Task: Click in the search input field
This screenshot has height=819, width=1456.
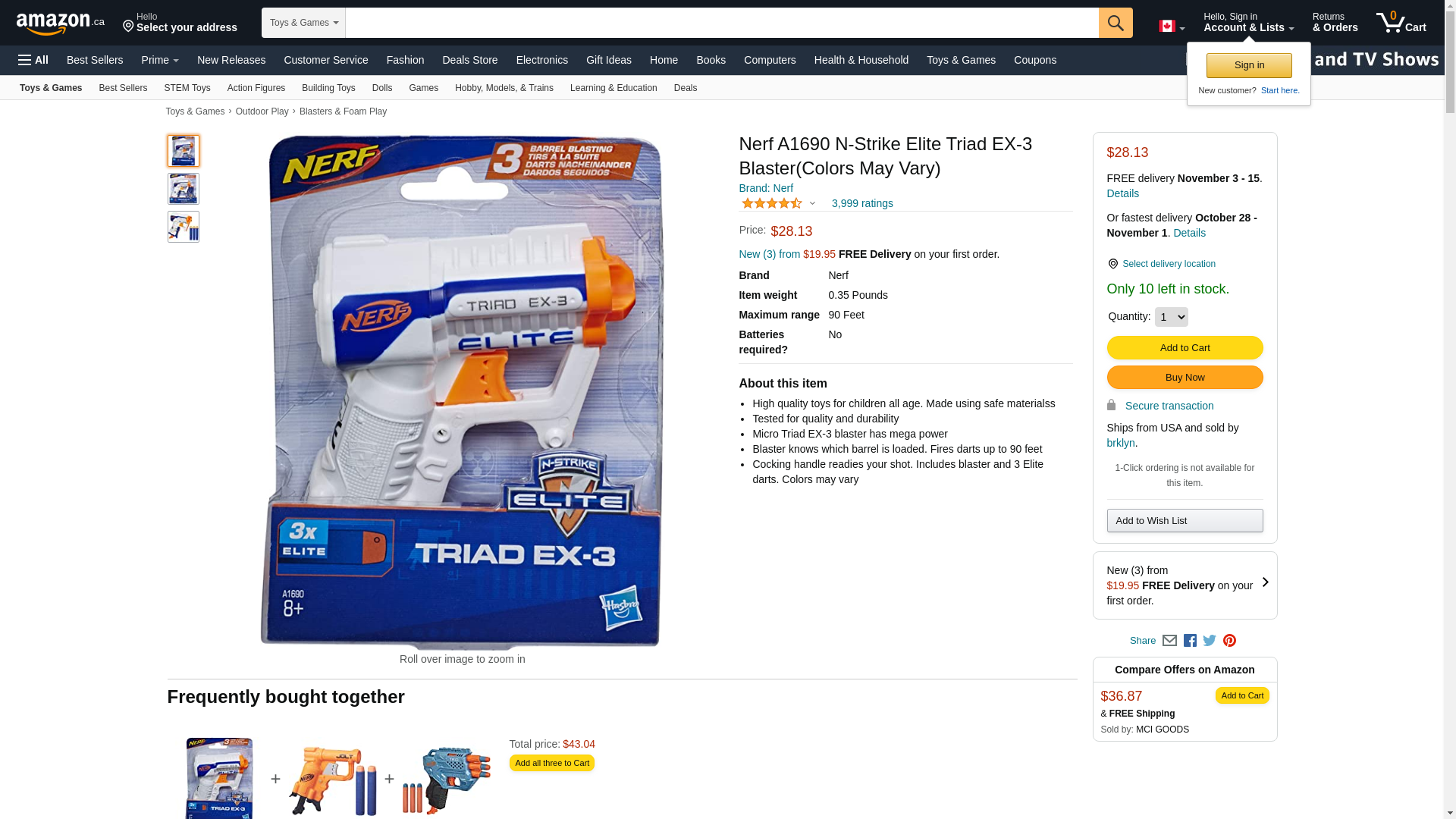Action: (722, 23)
